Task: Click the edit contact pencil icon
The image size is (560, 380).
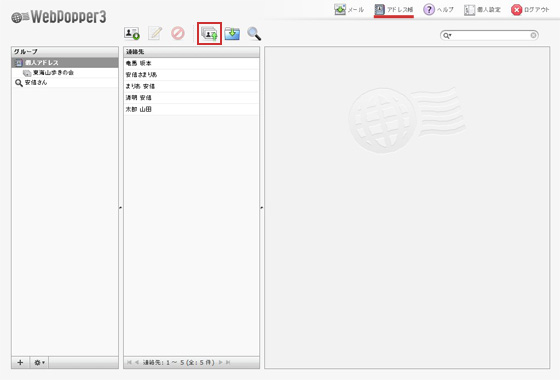Action: (x=155, y=33)
